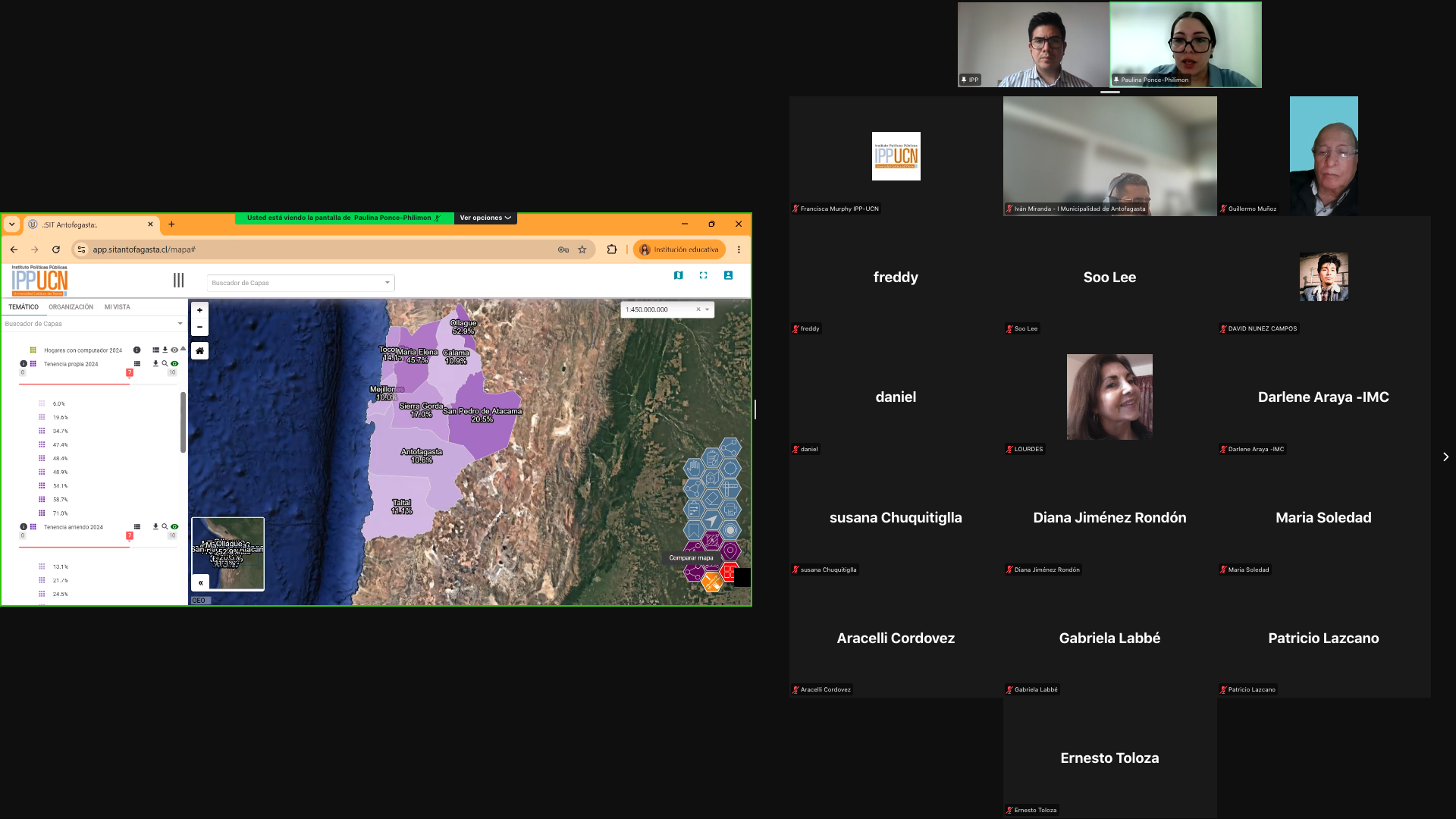Switch to the TEMÁTICO tab
1456x819 pixels.
click(24, 307)
